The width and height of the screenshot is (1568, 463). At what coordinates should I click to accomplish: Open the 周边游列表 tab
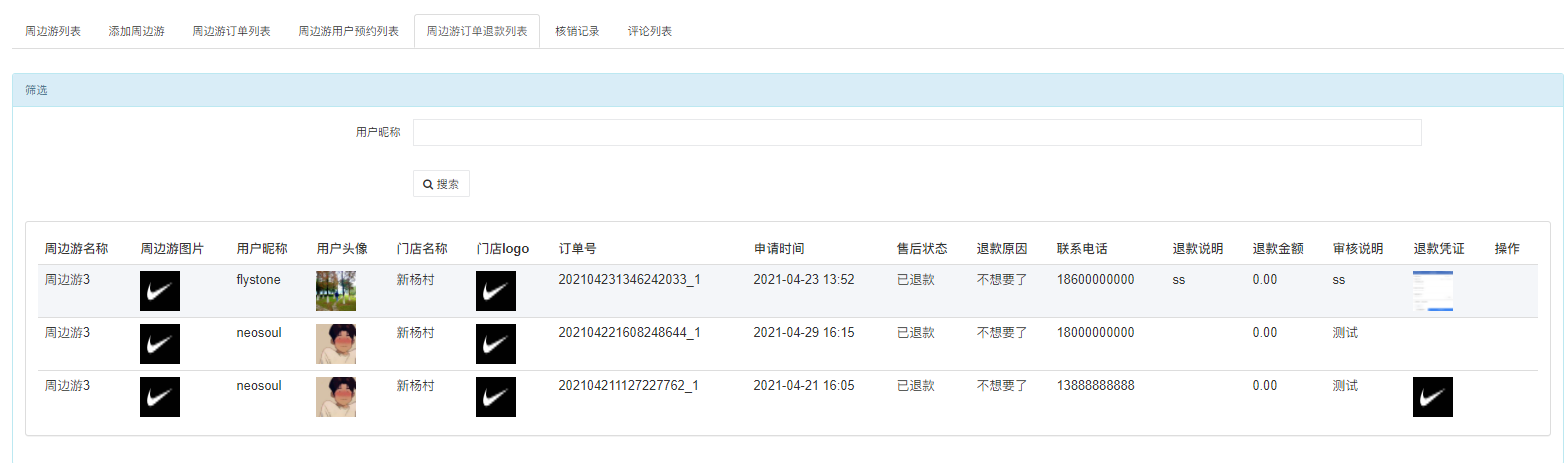[53, 31]
